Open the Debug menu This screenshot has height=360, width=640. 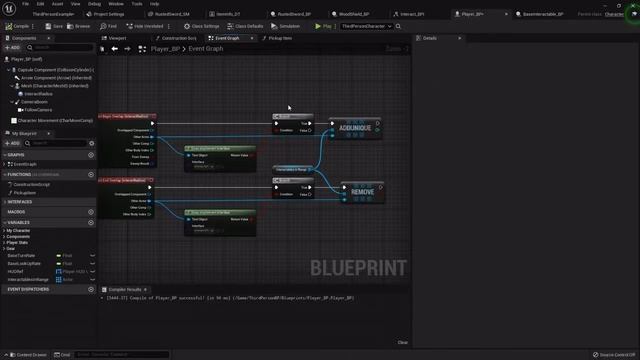94,4
